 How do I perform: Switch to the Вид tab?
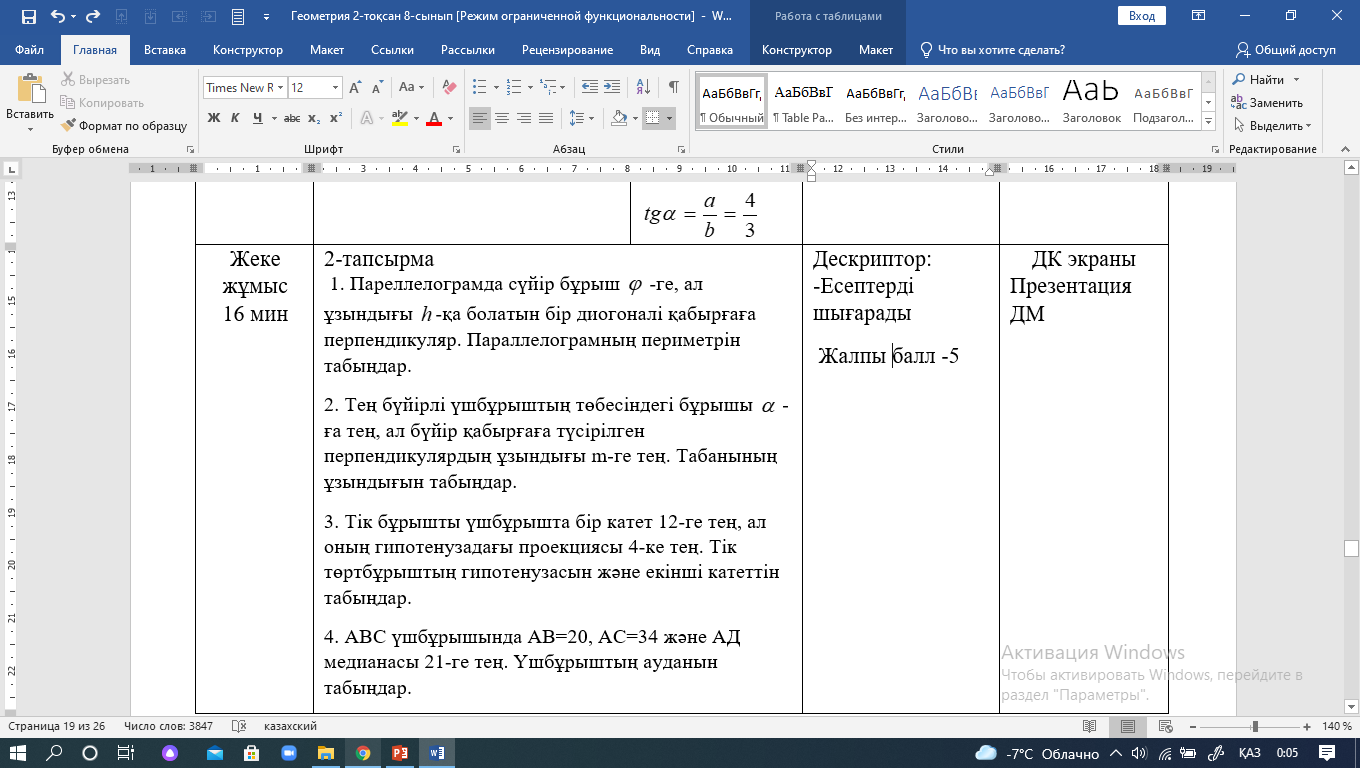pos(650,50)
